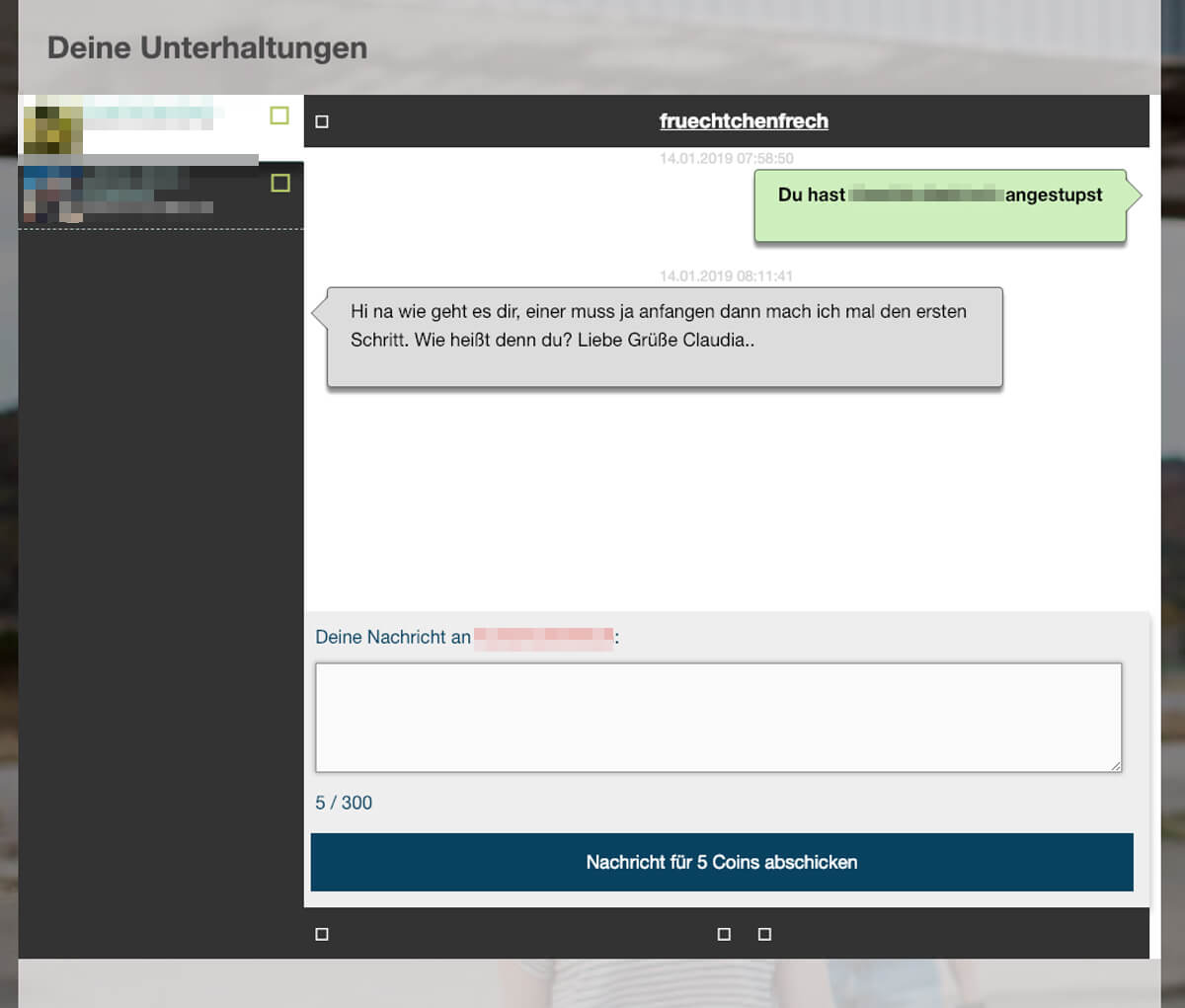The height and width of the screenshot is (1008, 1185).
Task: Click the Deine Nachricht an label
Action: [x=393, y=637]
